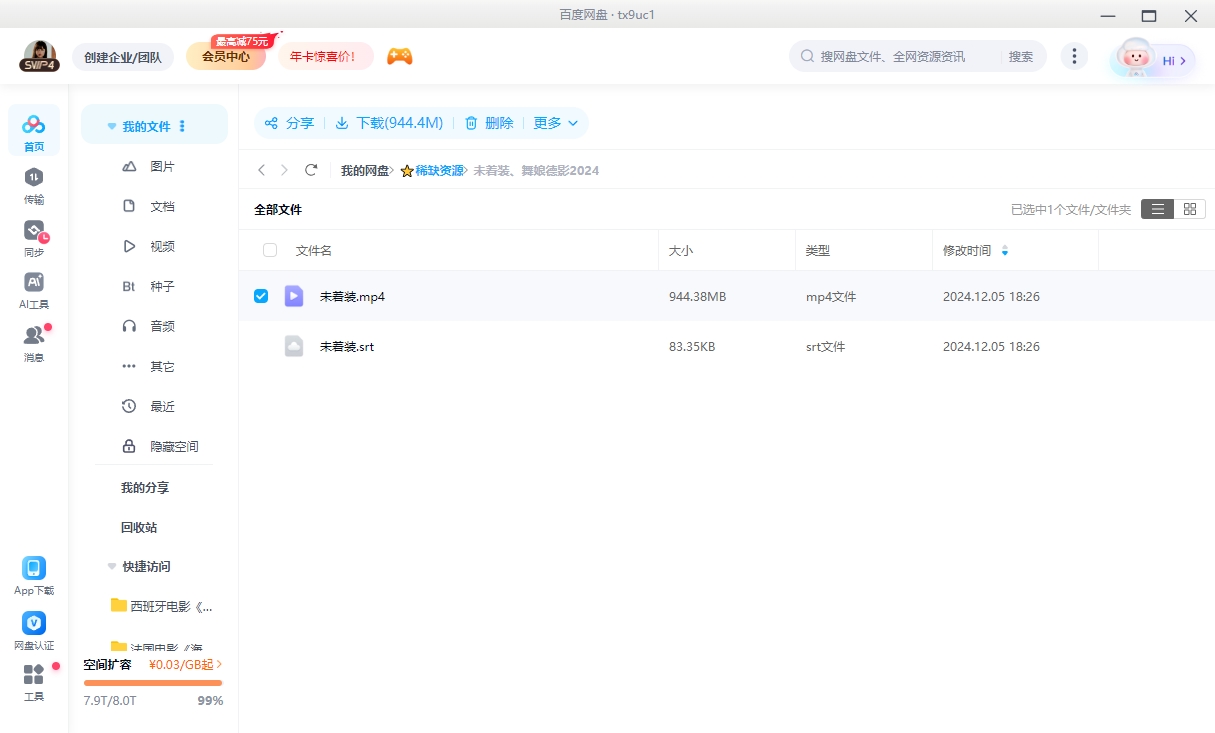
Task: Open the three-dot menu beside the search bar
Action: click(x=1074, y=56)
